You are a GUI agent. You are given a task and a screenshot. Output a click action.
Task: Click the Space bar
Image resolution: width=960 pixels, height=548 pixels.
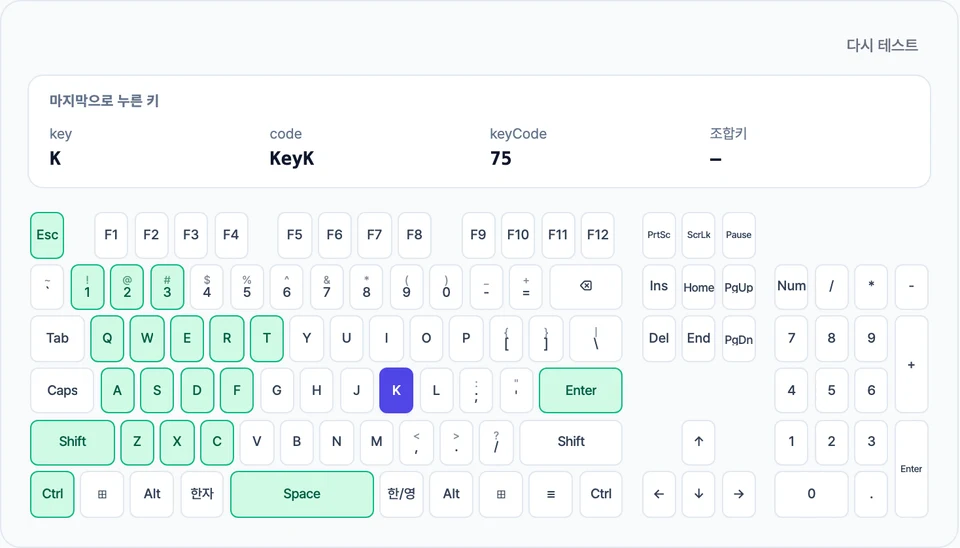tap(302, 494)
